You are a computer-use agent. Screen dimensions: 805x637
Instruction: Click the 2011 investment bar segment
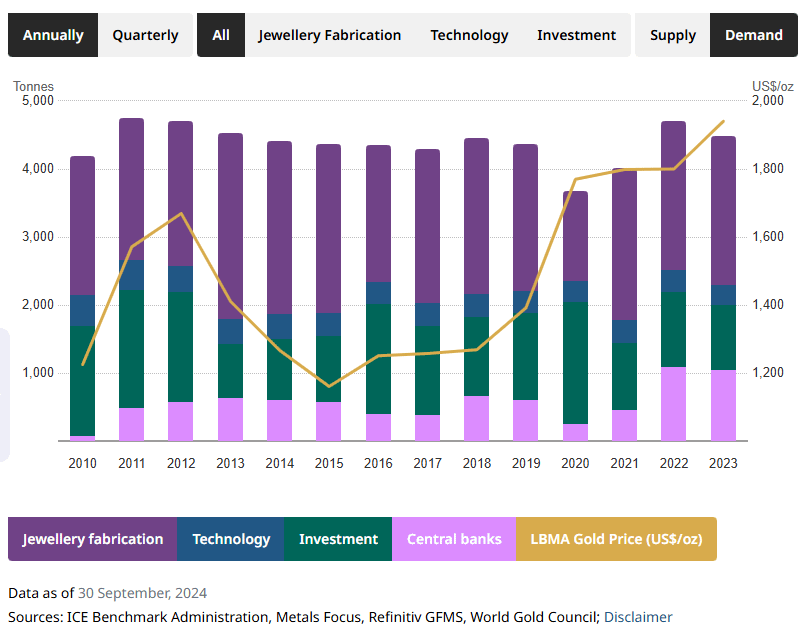(132, 348)
